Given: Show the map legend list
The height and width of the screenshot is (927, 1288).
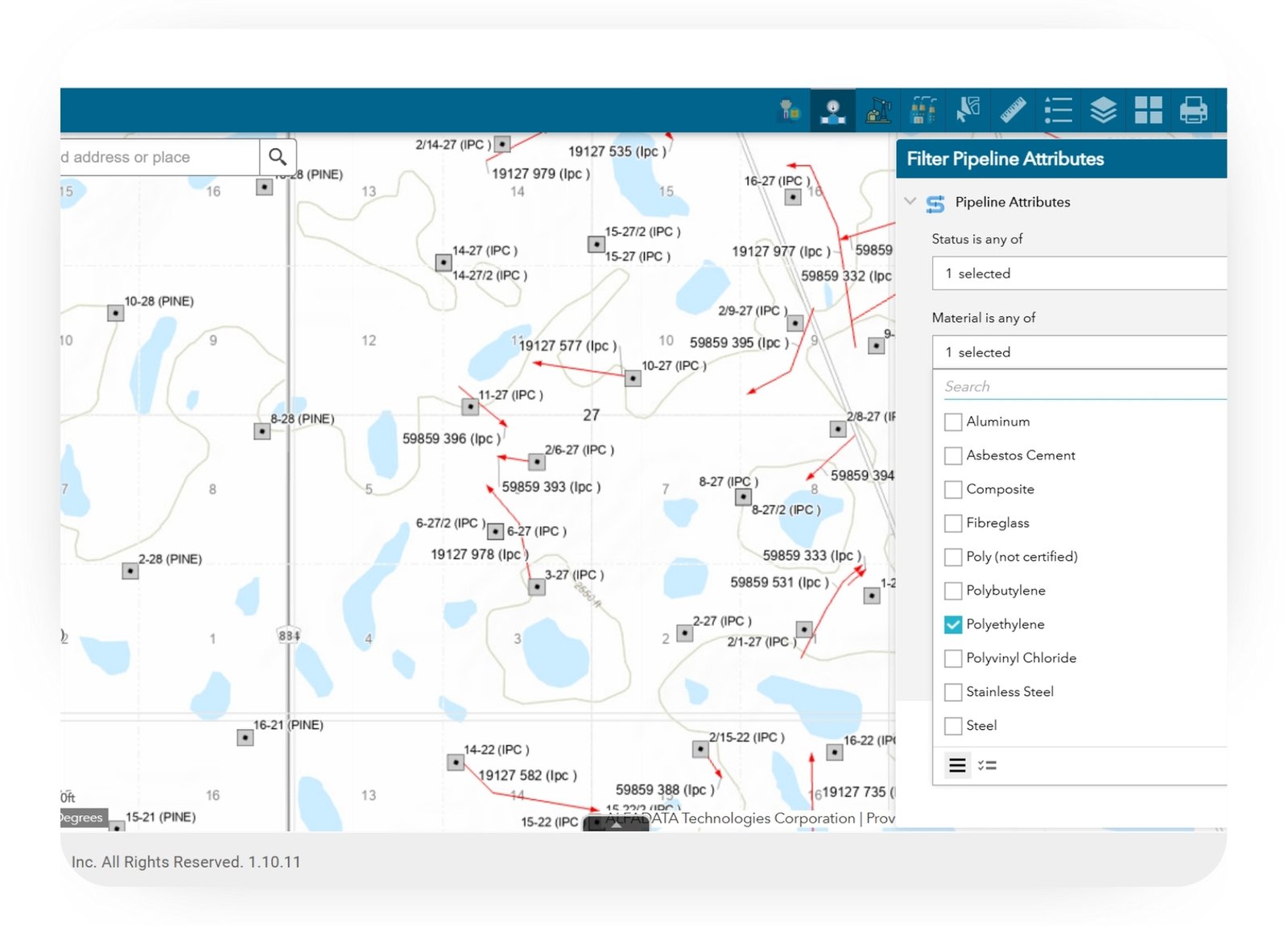Looking at the screenshot, I should tap(1058, 110).
